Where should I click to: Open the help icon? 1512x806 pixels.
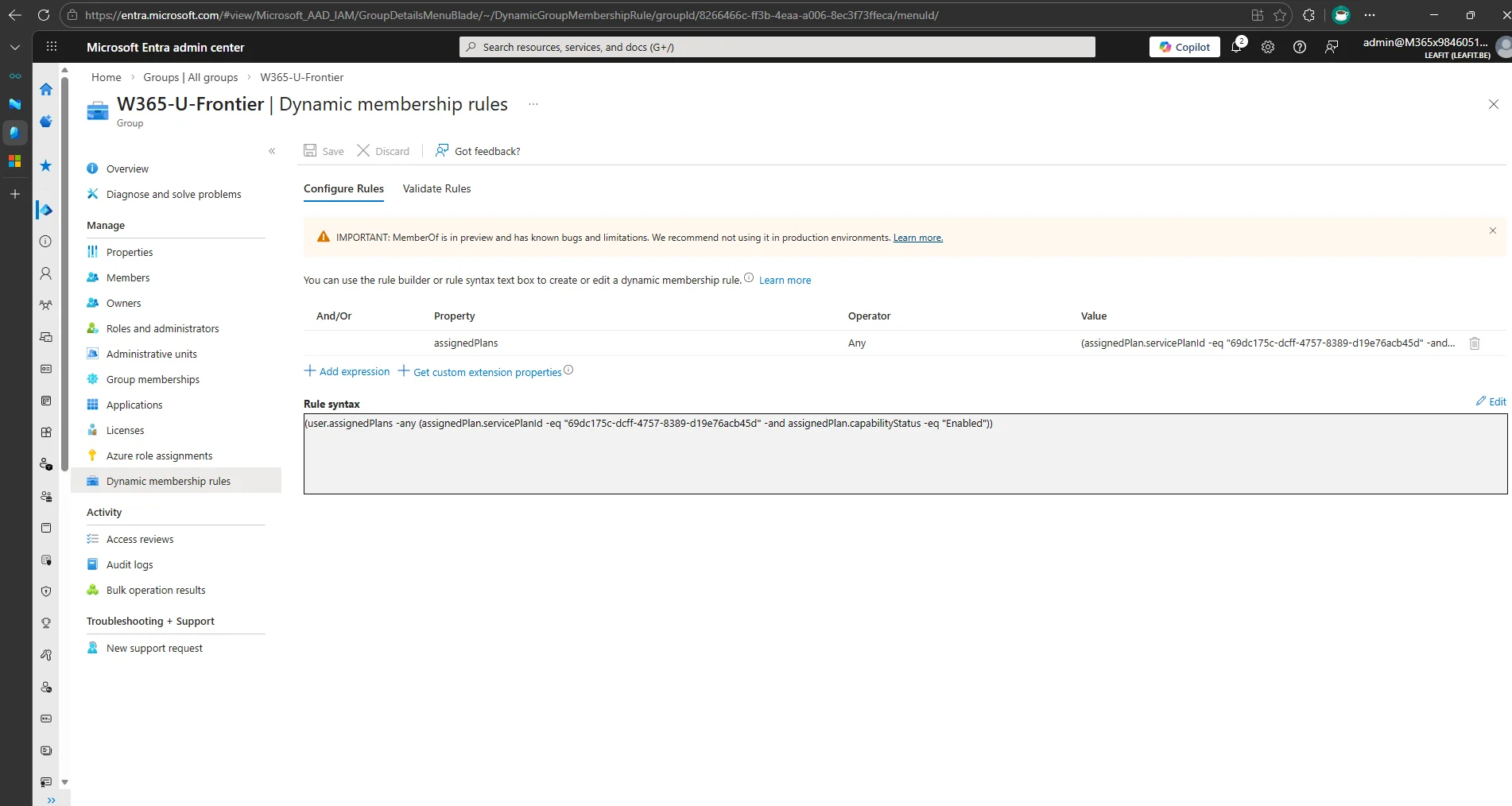(1300, 47)
